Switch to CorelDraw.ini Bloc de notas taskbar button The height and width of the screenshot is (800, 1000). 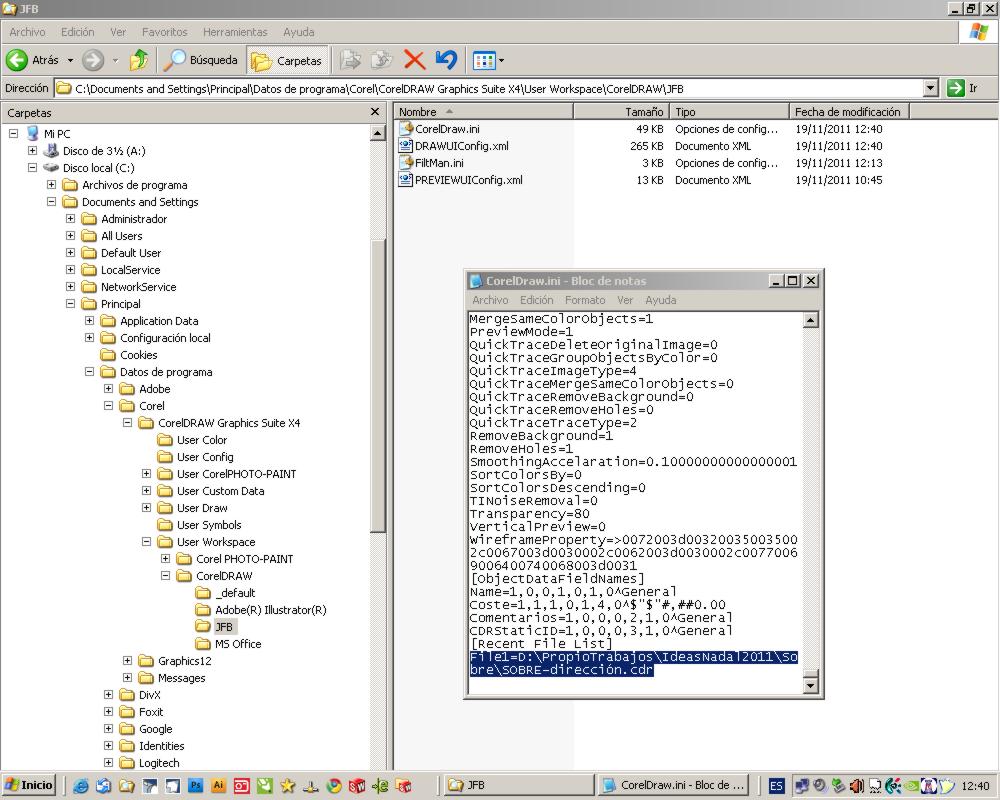pyautogui.click(x=675, y=785)
